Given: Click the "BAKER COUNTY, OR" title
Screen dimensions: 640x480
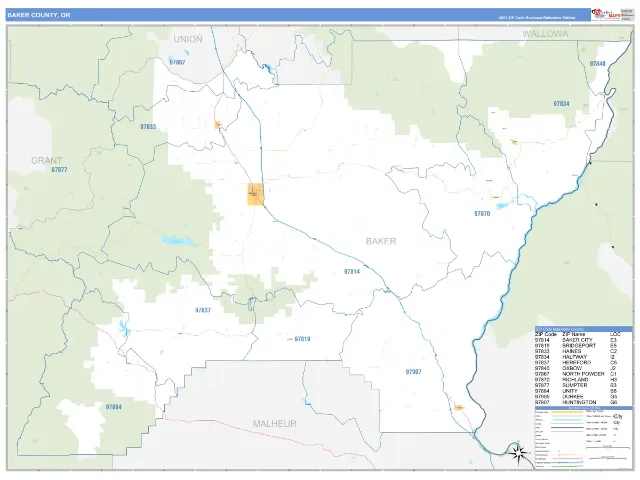Looking at the screenshot, I should 39,15.
